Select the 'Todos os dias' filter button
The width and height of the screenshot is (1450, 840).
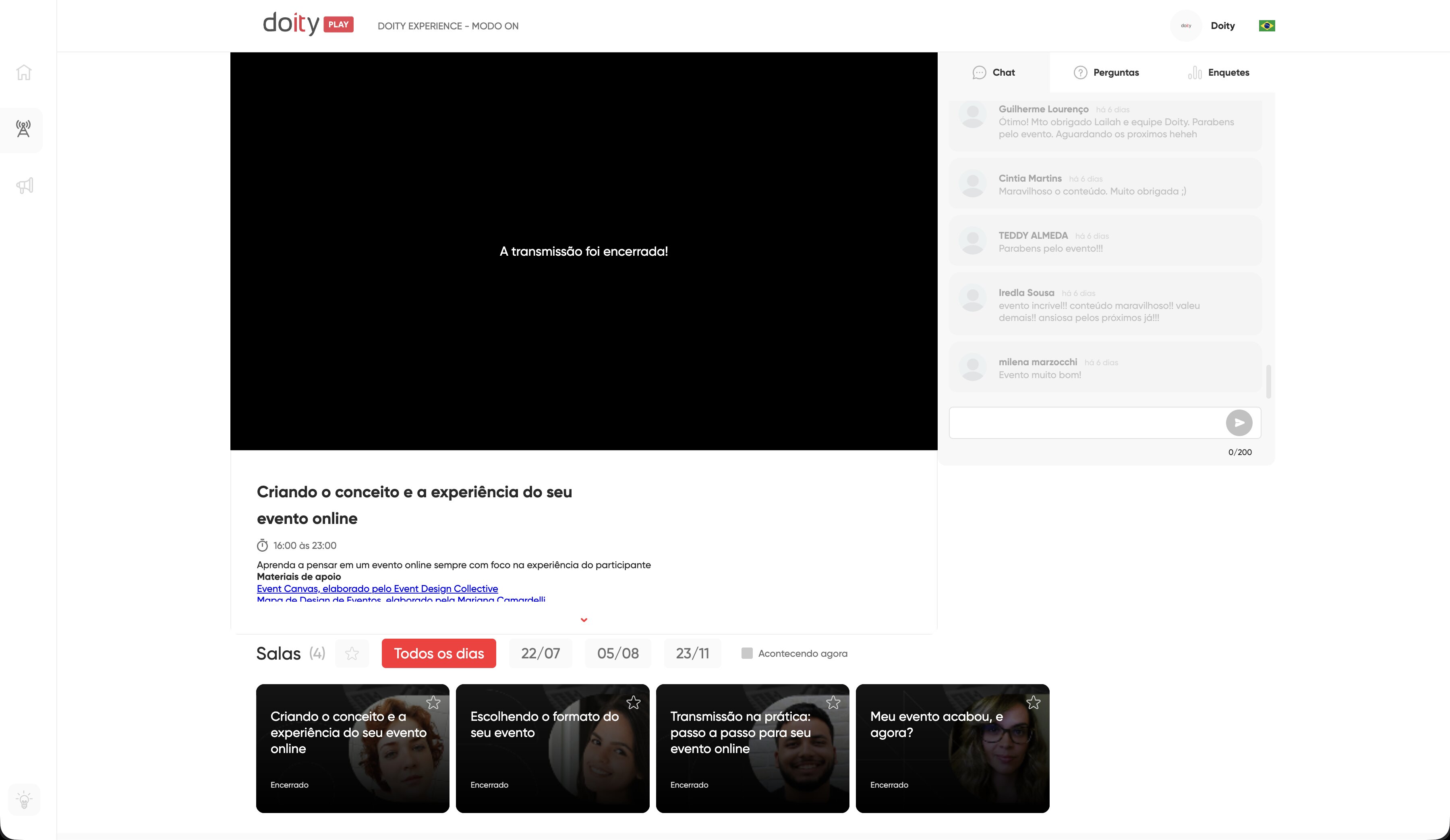pos(439,654)
